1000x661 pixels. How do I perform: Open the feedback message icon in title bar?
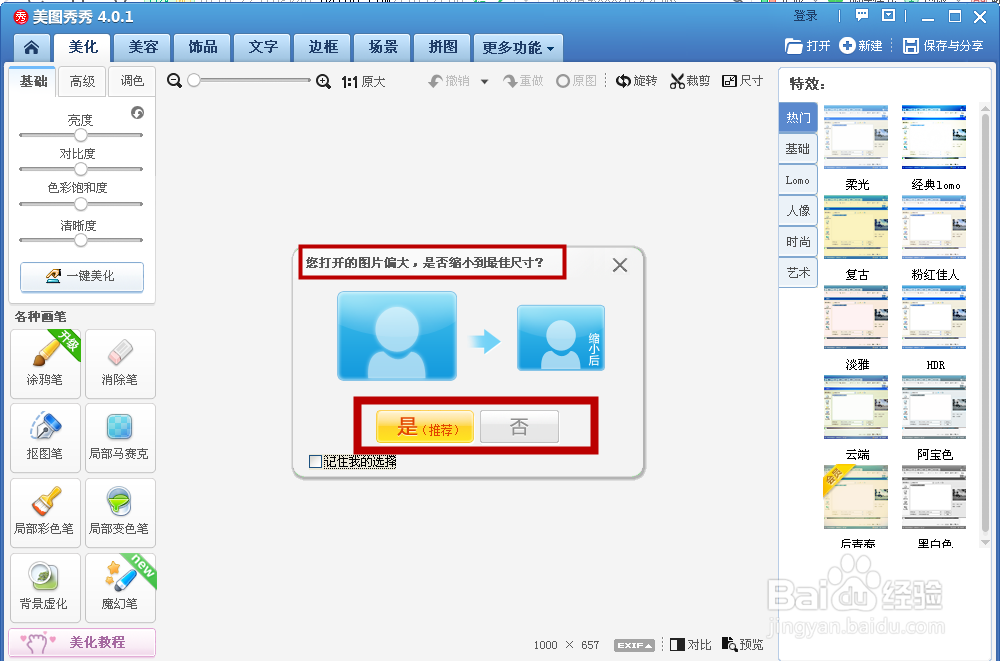[862, 16]
